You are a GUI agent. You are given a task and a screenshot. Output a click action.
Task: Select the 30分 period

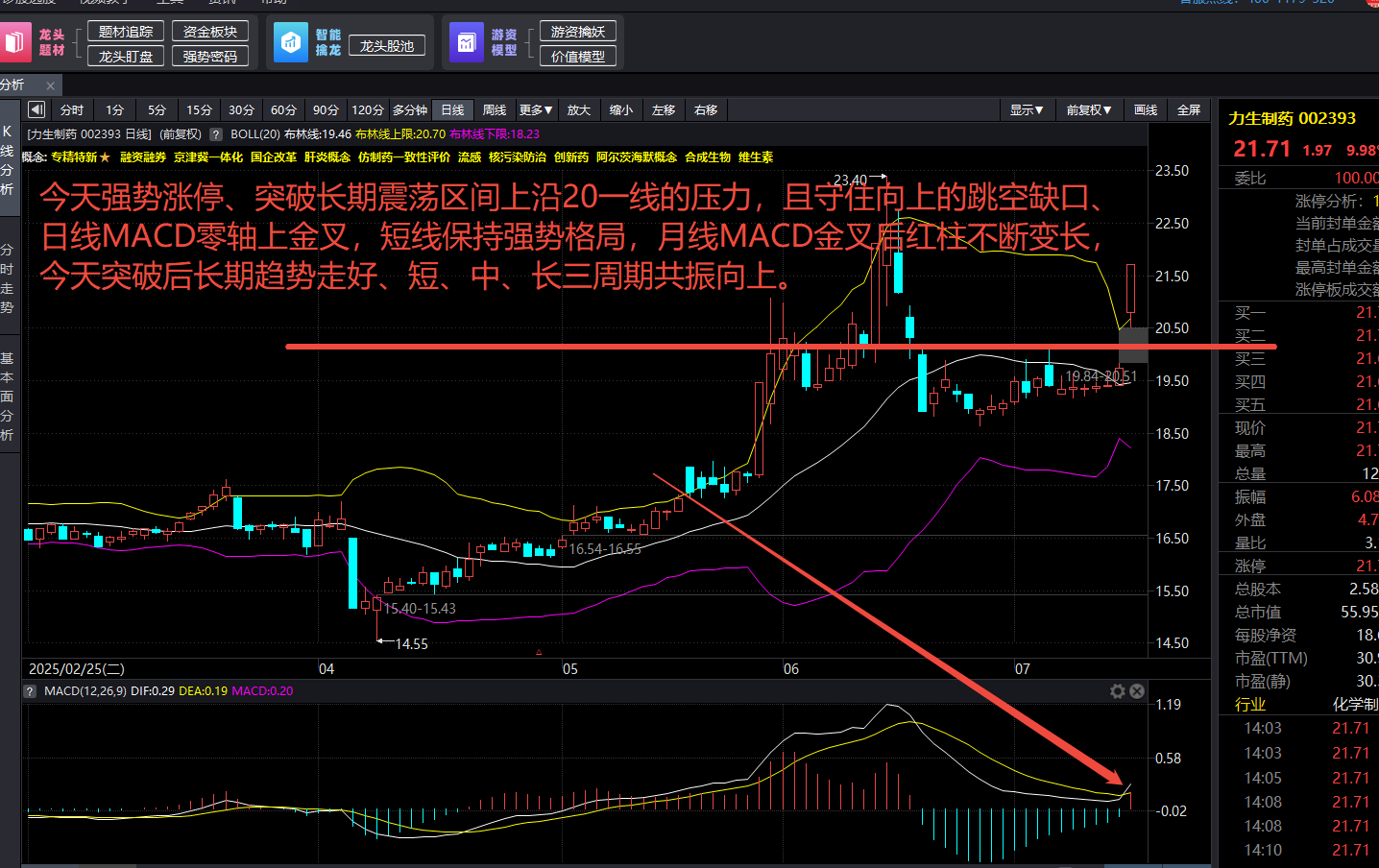click(241, 109)
